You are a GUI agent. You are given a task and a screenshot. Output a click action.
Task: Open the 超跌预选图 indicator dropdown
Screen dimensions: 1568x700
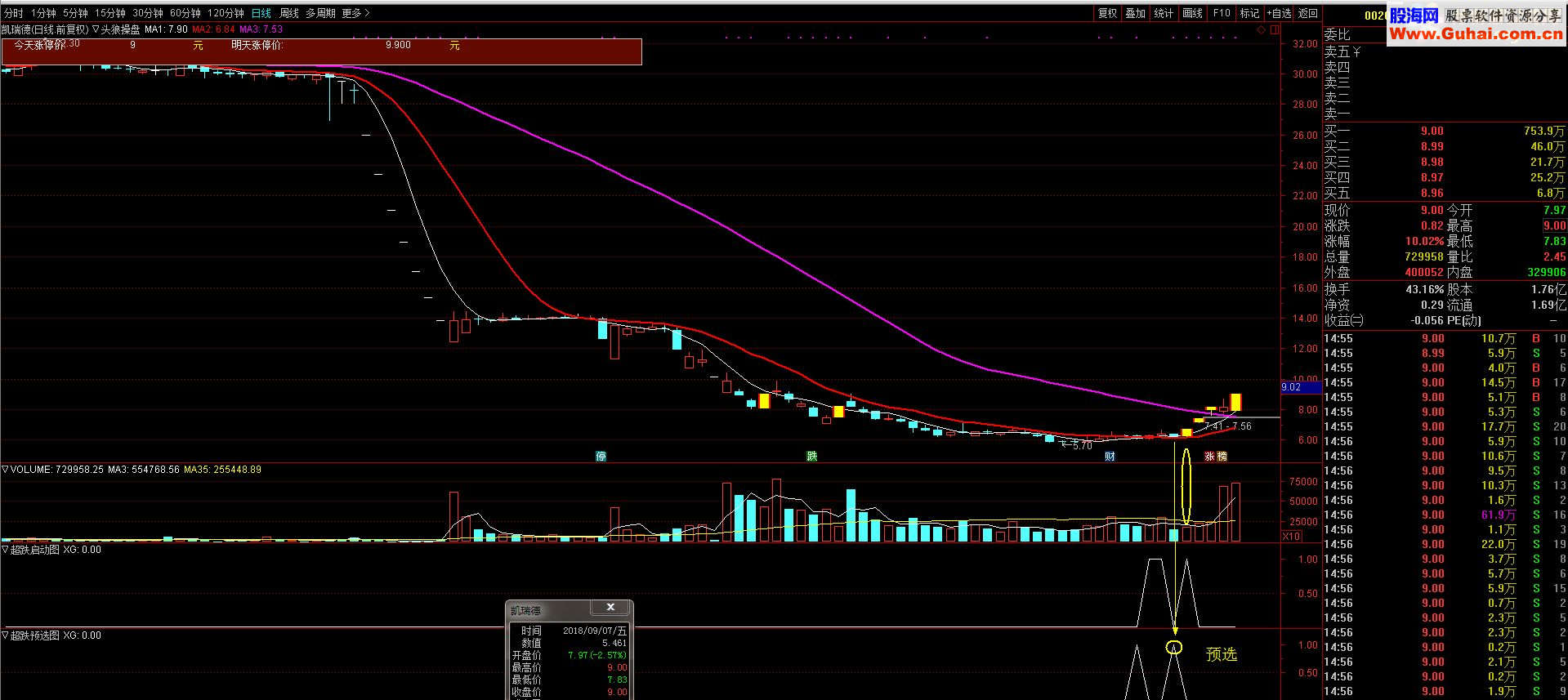(5, 635)
